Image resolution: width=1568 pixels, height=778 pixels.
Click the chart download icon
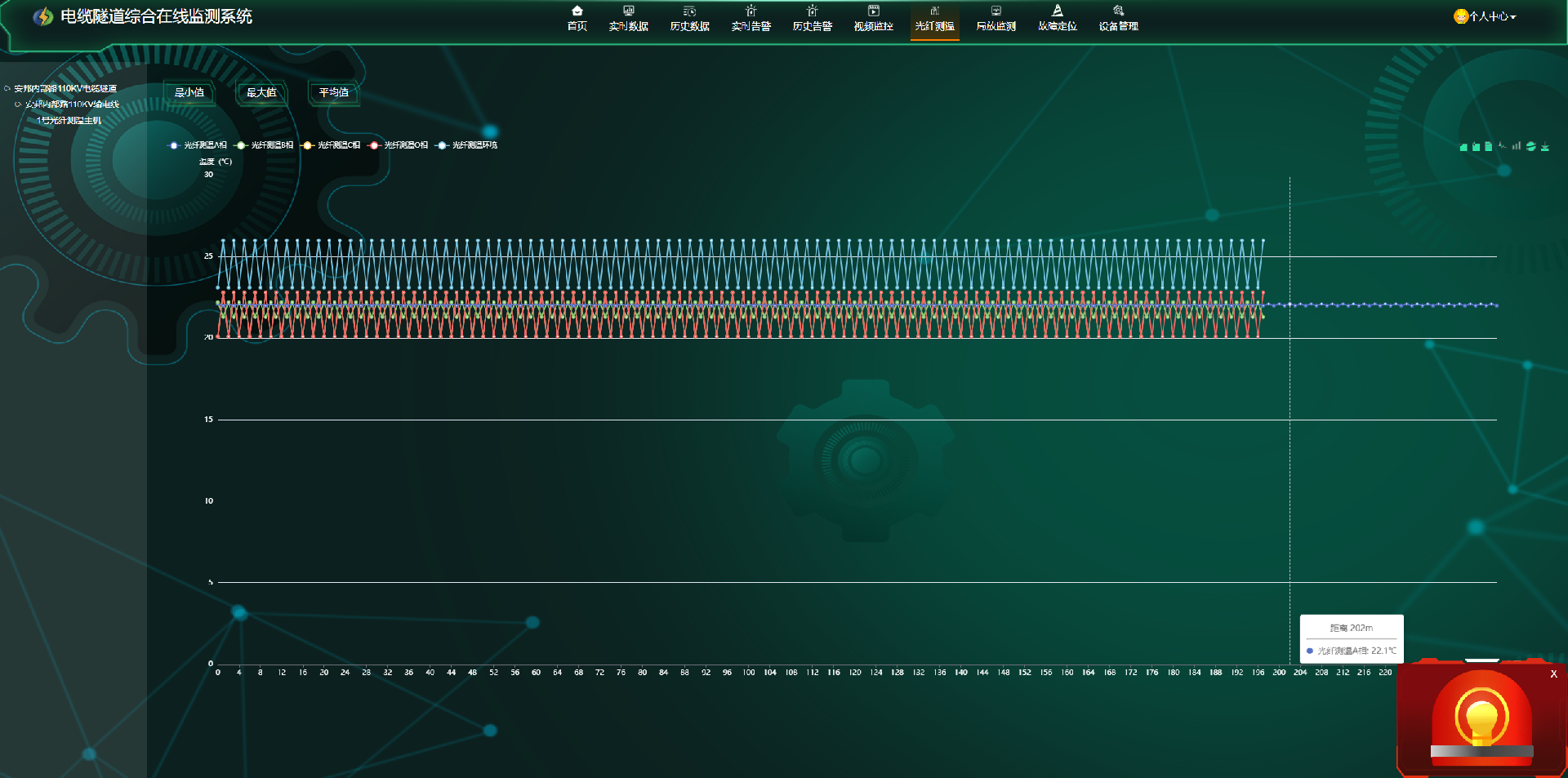1545,146
